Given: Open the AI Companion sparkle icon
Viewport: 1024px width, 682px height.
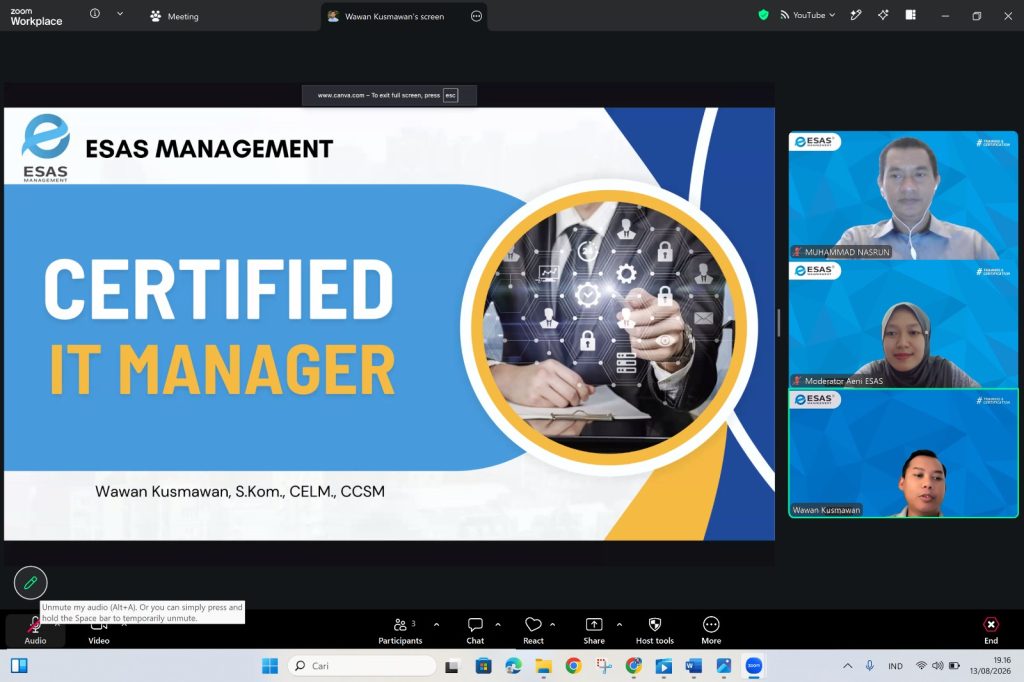Looking at the screenshot, I should click(883, 14).
